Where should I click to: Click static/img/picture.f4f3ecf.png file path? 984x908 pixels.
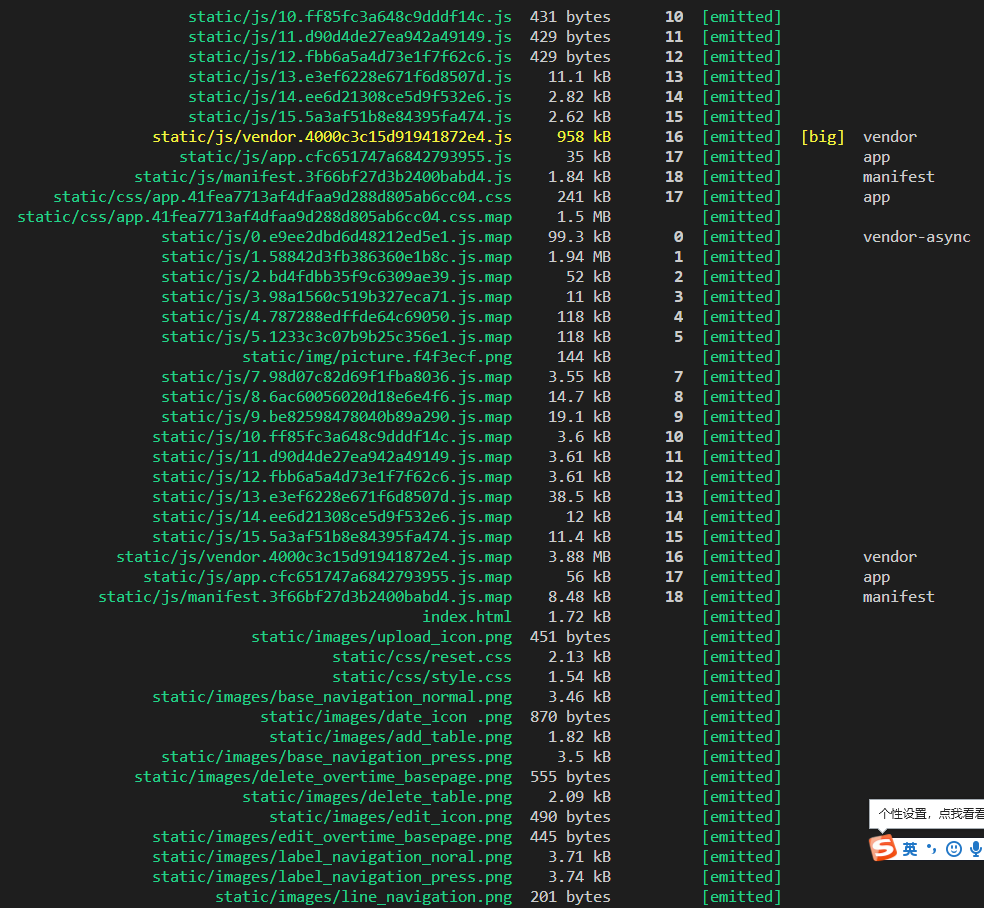point(377,357)
